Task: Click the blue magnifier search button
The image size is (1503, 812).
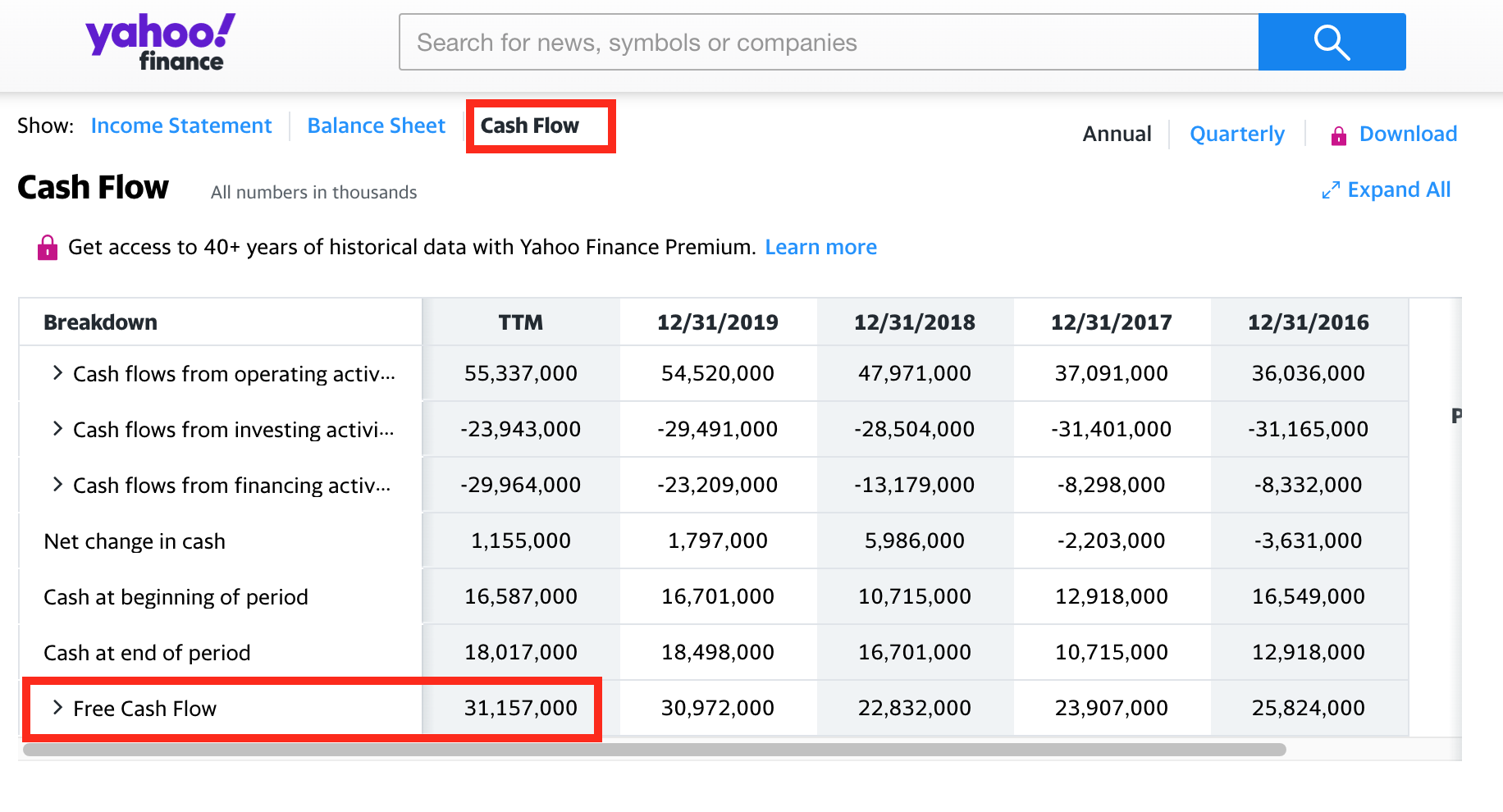Action: (x=1332, y=42)
